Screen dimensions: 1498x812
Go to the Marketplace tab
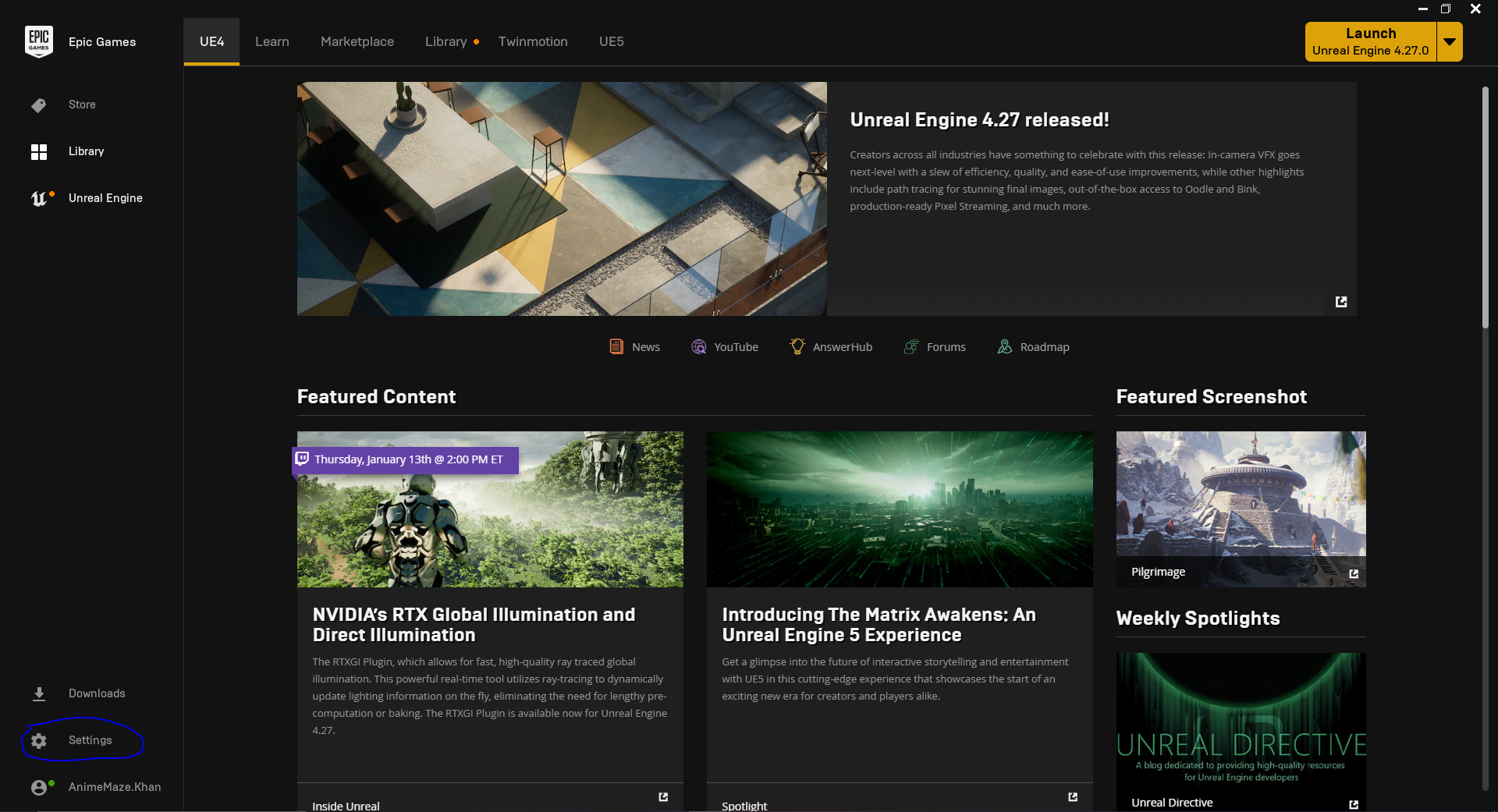point(357,41)
